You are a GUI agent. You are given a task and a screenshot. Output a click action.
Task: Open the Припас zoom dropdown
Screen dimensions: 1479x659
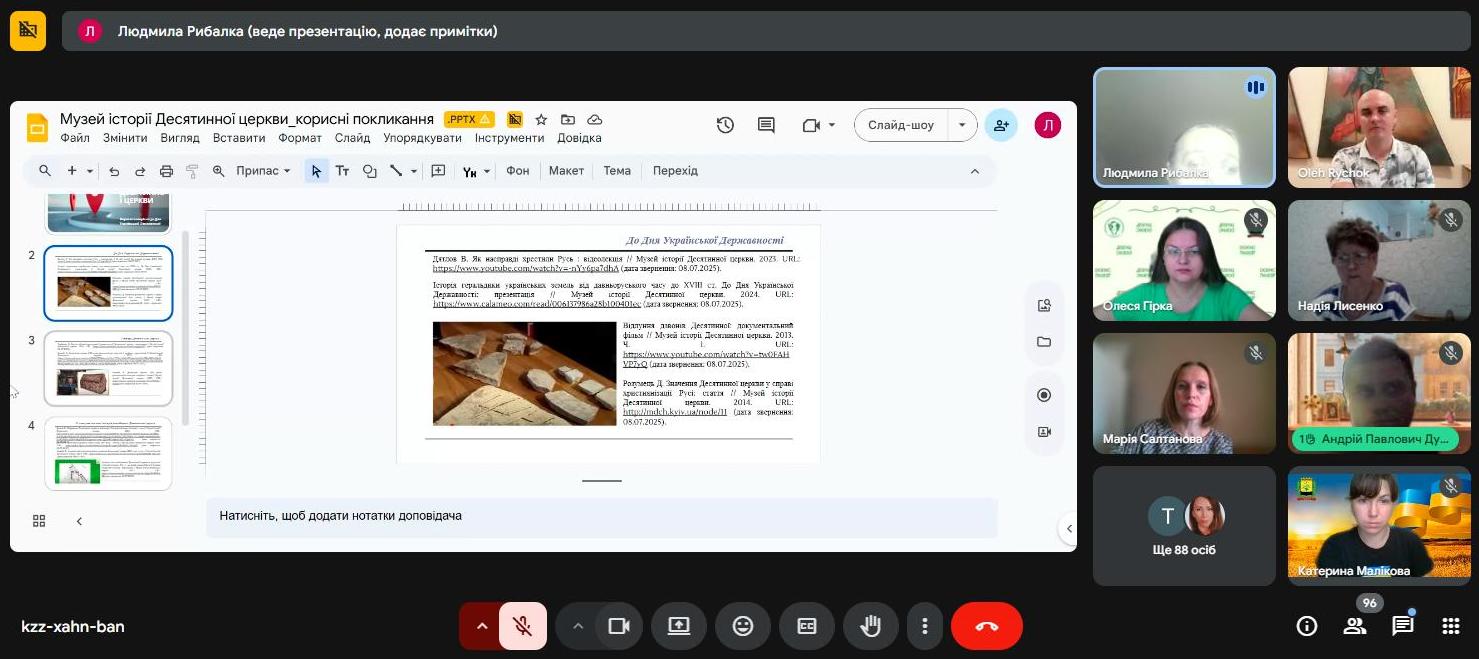coord(263,171)
